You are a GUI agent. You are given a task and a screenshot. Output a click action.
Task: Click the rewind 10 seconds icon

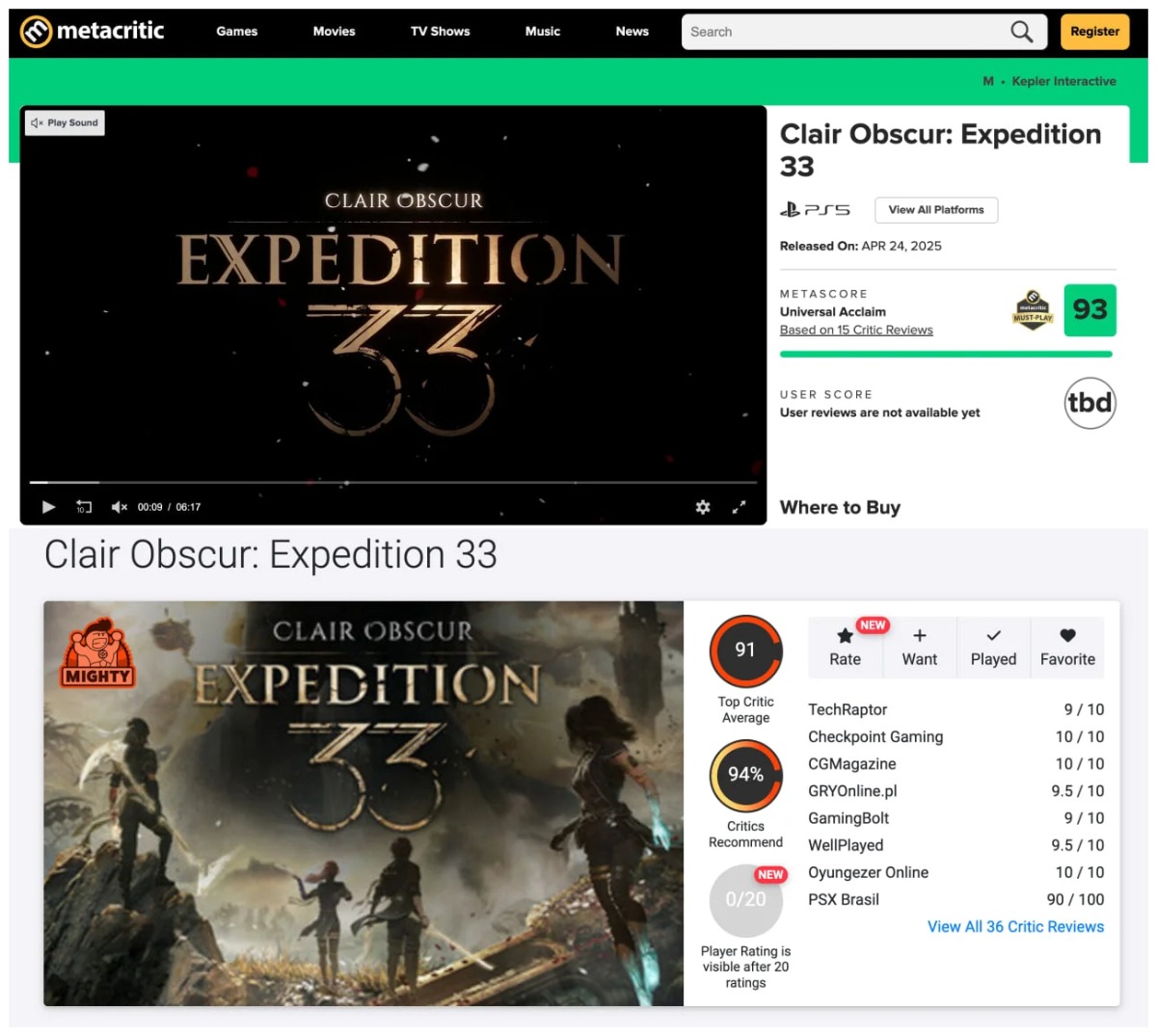coord(84,507)
